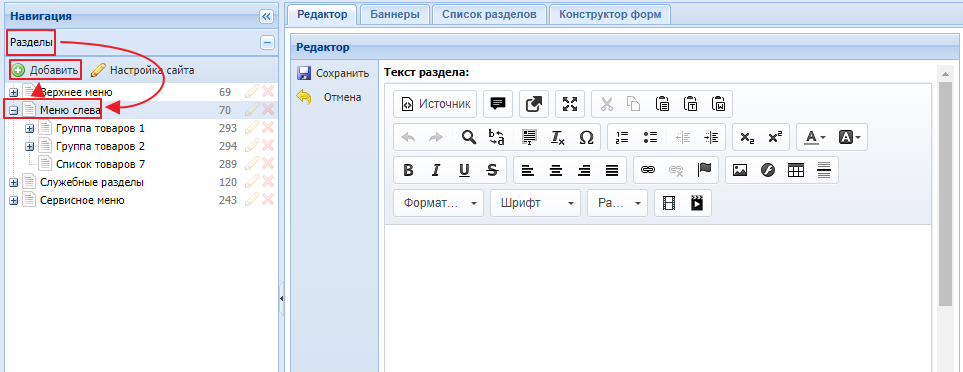Toggle superscript formatting

(775, 138)
